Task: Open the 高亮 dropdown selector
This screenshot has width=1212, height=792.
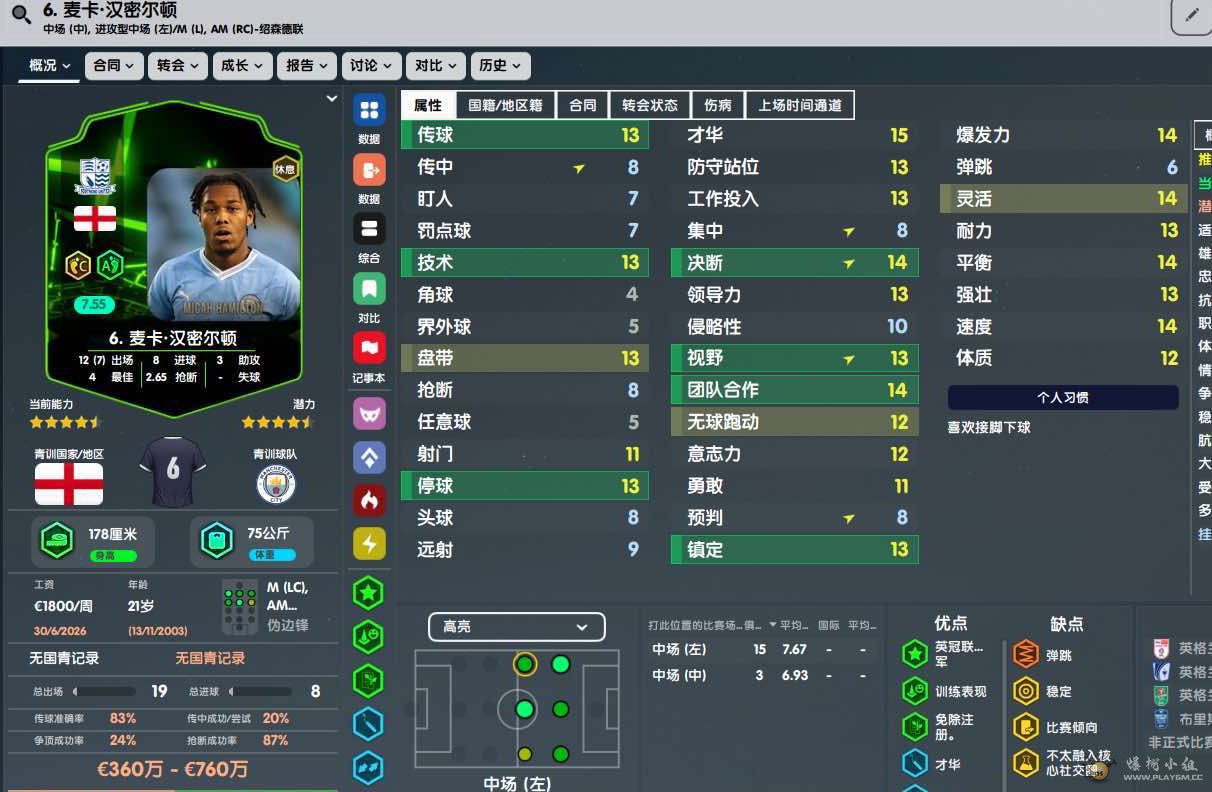Action: [517, 627]
